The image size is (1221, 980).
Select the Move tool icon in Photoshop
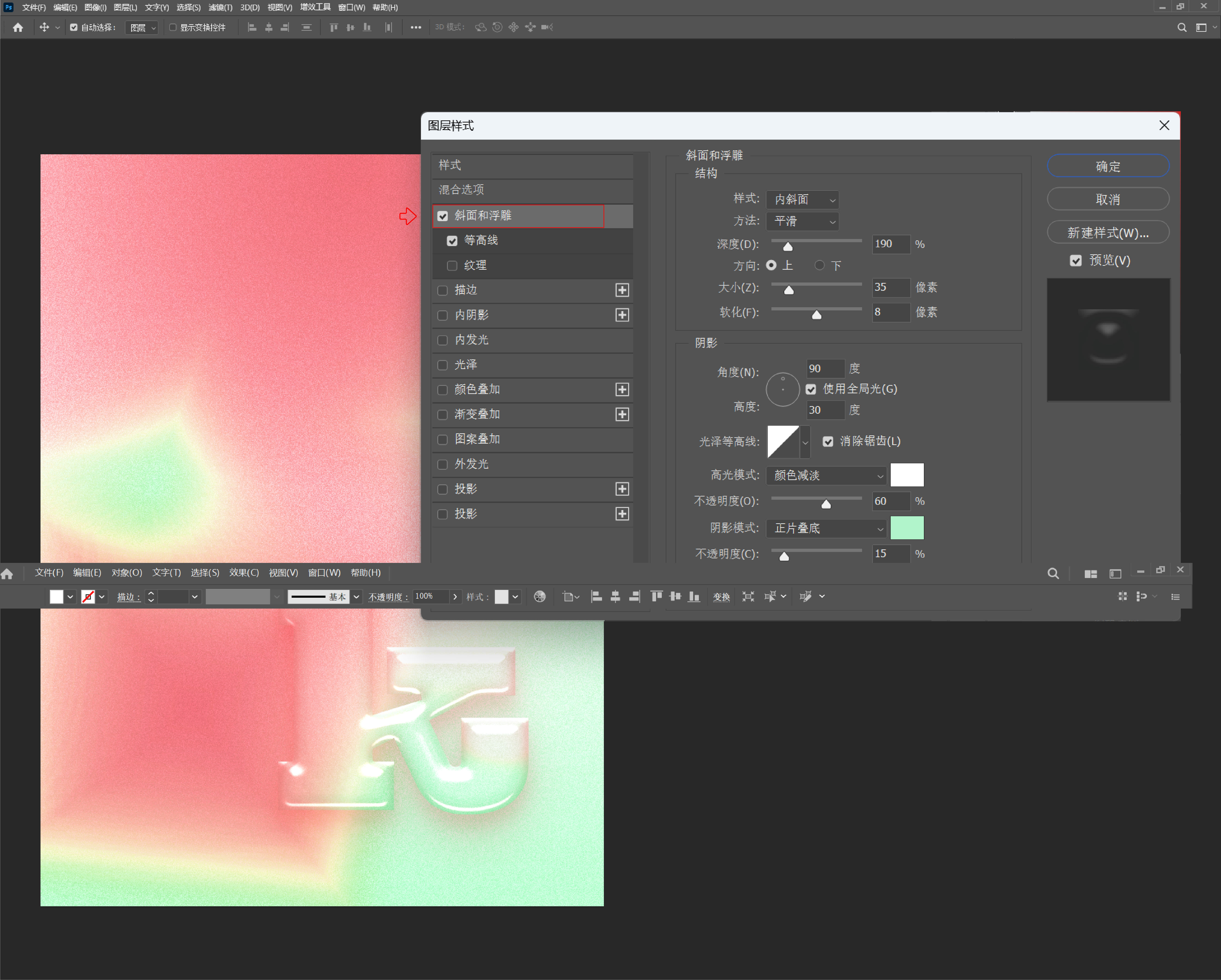pyautogui.click(x=44, y=27)
